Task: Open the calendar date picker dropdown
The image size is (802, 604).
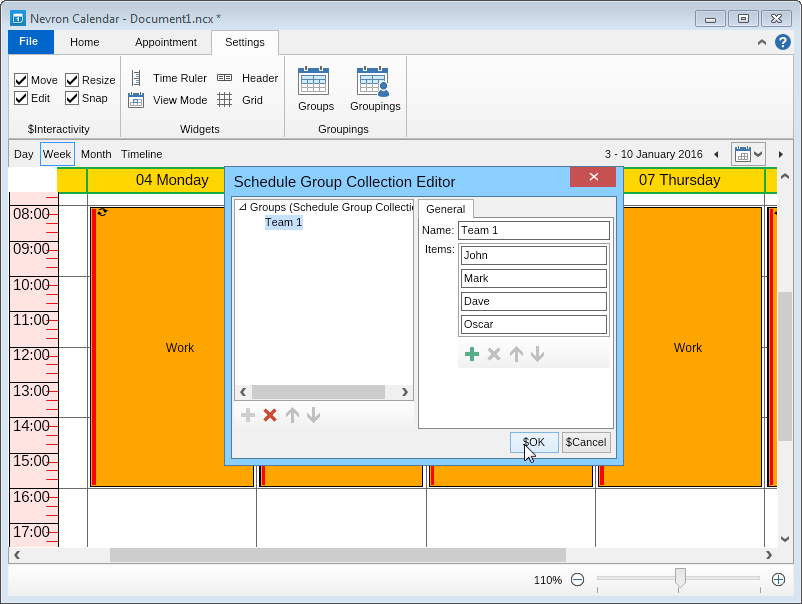Action: coord(748,154)
